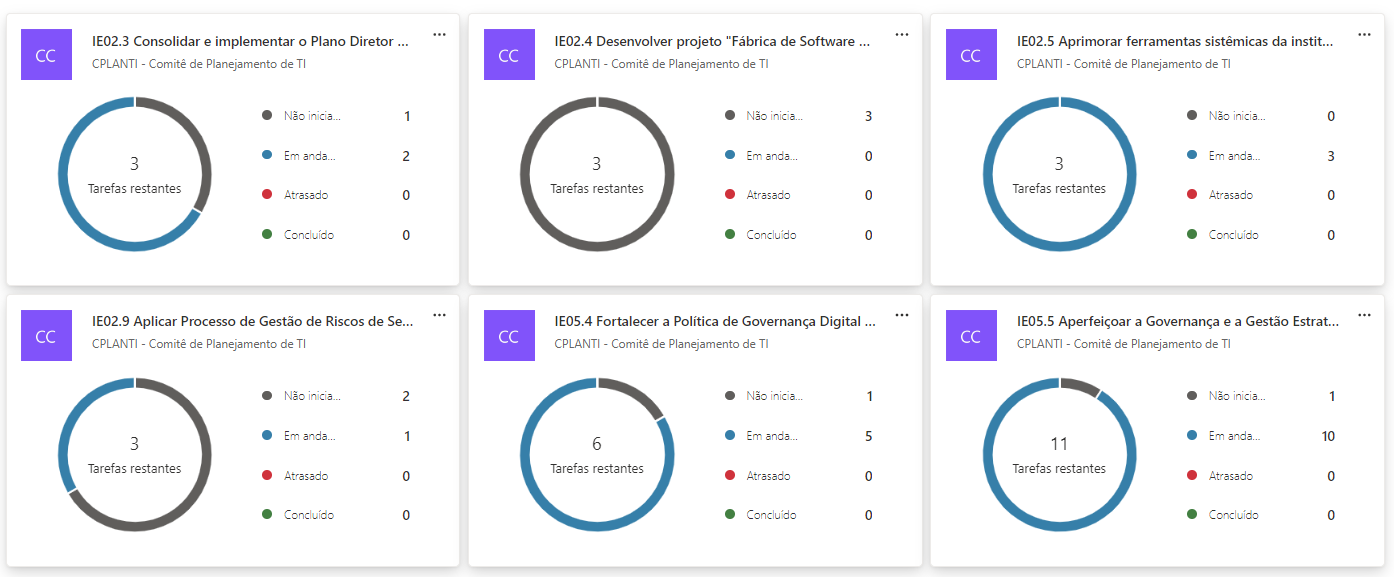This screenshot has height=577, width=1394.
Task: Open more options menu on IE02.3 card
Action: (x=439, y=34)
